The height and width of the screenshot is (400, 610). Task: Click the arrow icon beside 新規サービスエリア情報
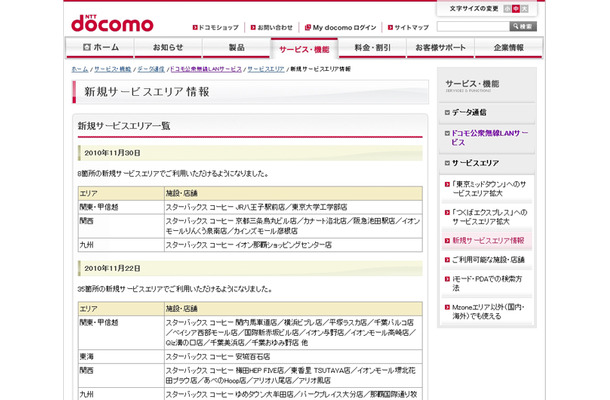[447, 241]
